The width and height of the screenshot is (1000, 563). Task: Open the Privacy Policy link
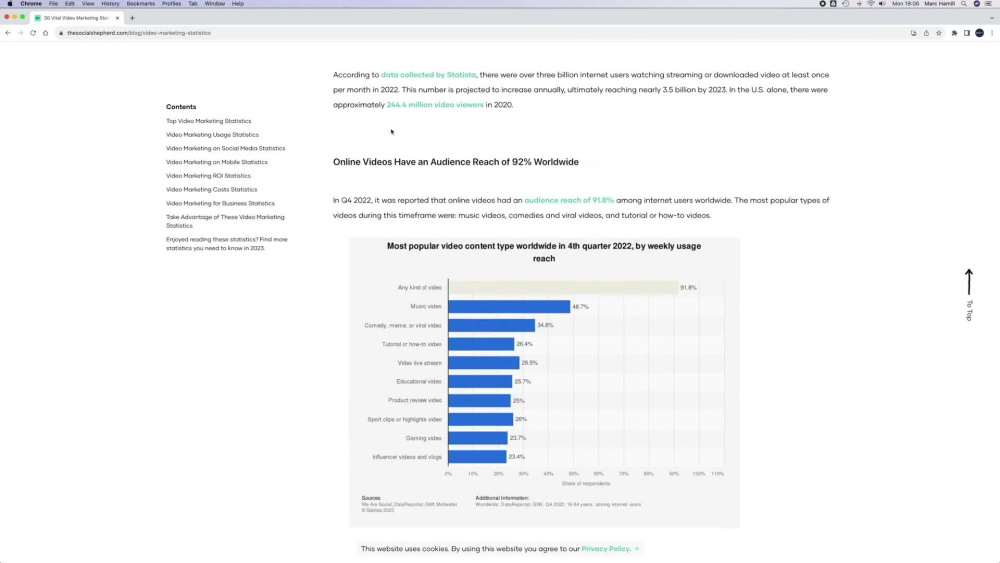[605, 548]
